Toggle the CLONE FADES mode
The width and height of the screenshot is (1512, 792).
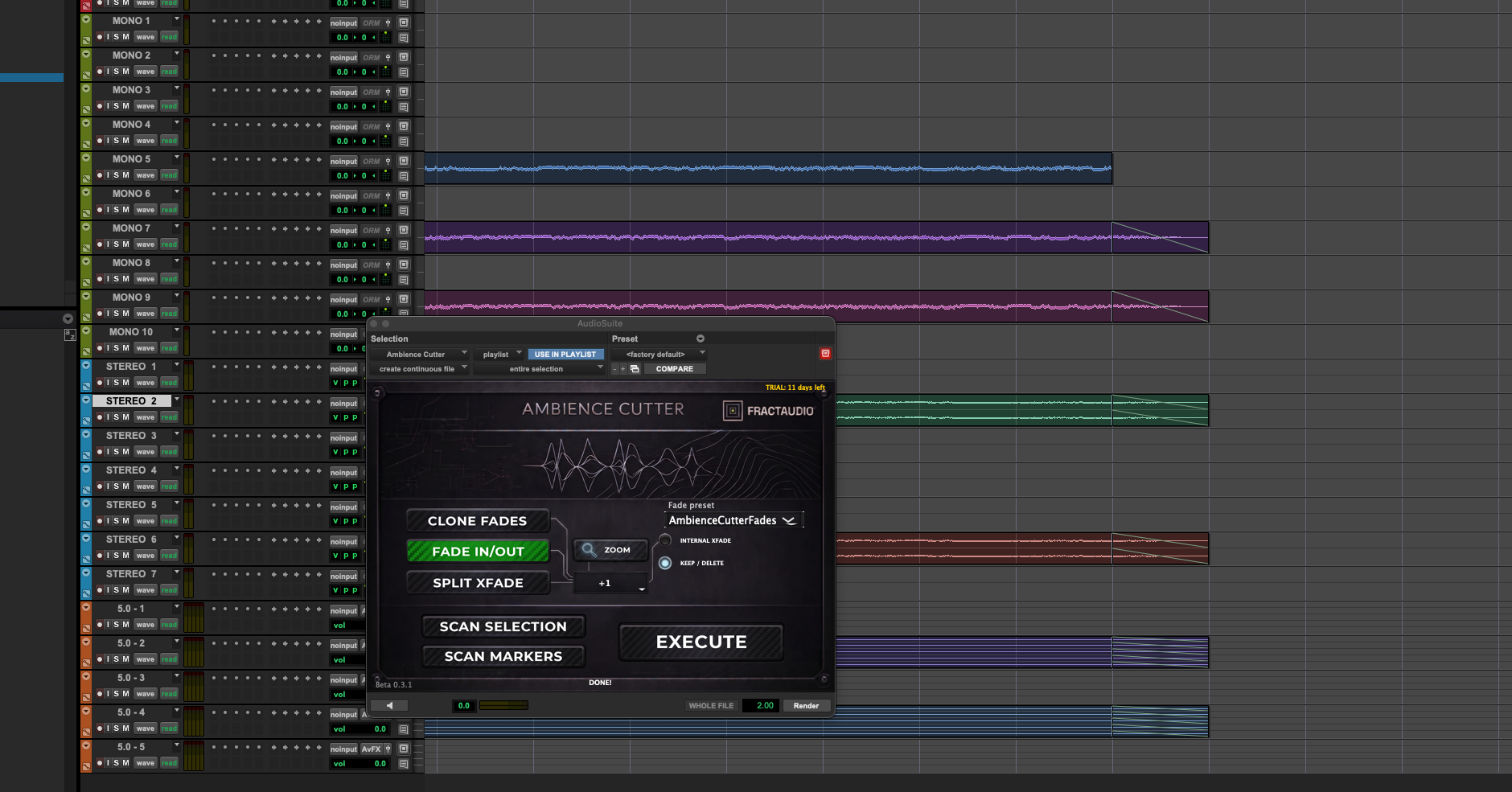click(x=478, y=521)
